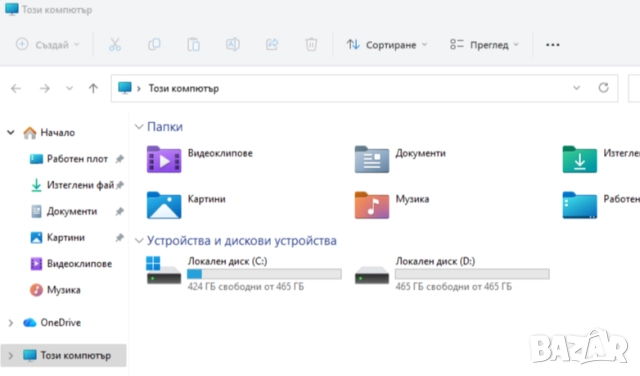This screenshot has width=640, height=376.
Task: Click the address bar chevron separator
Action: [139, 88]
